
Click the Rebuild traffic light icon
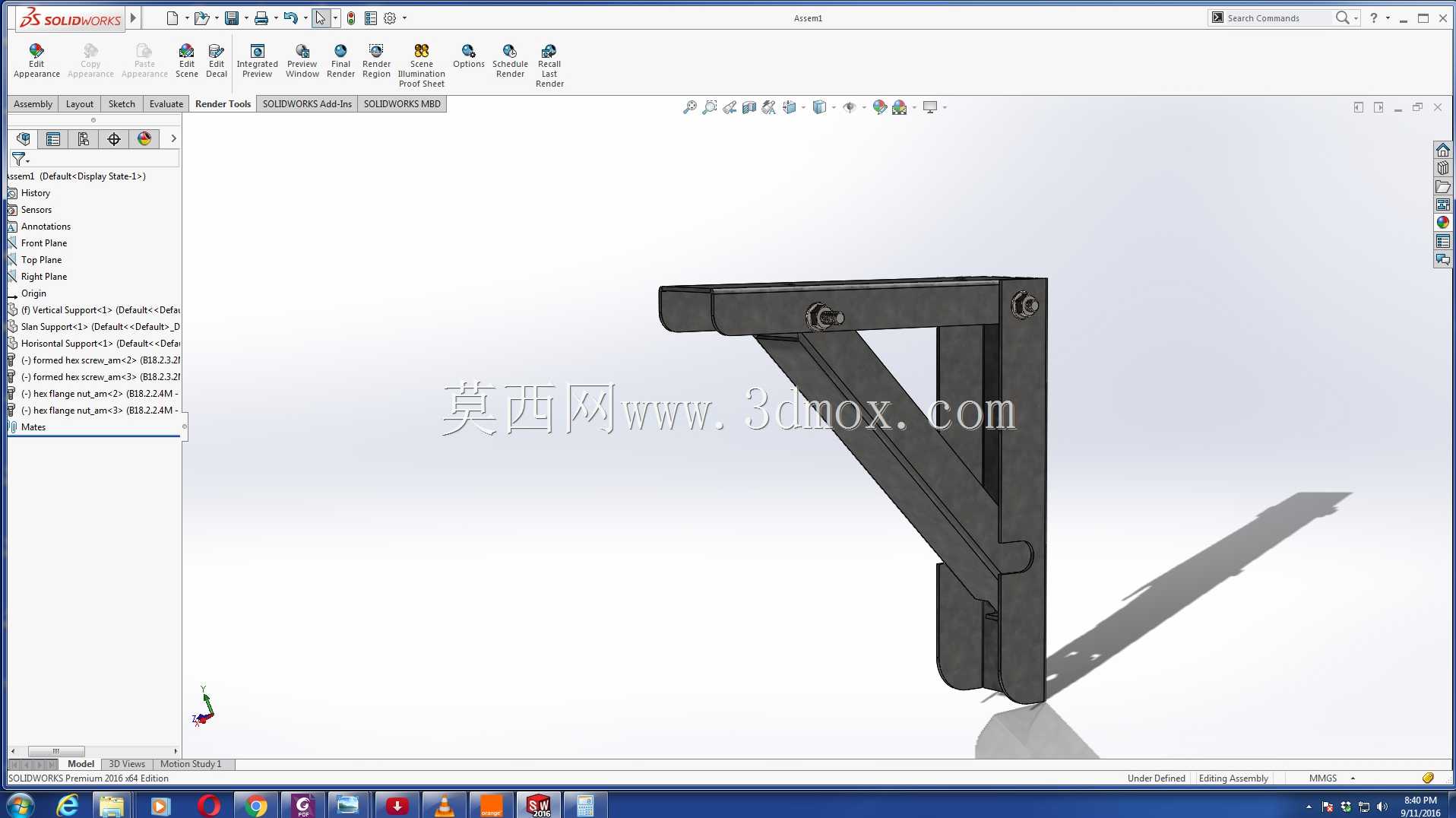tap(351, 18)
